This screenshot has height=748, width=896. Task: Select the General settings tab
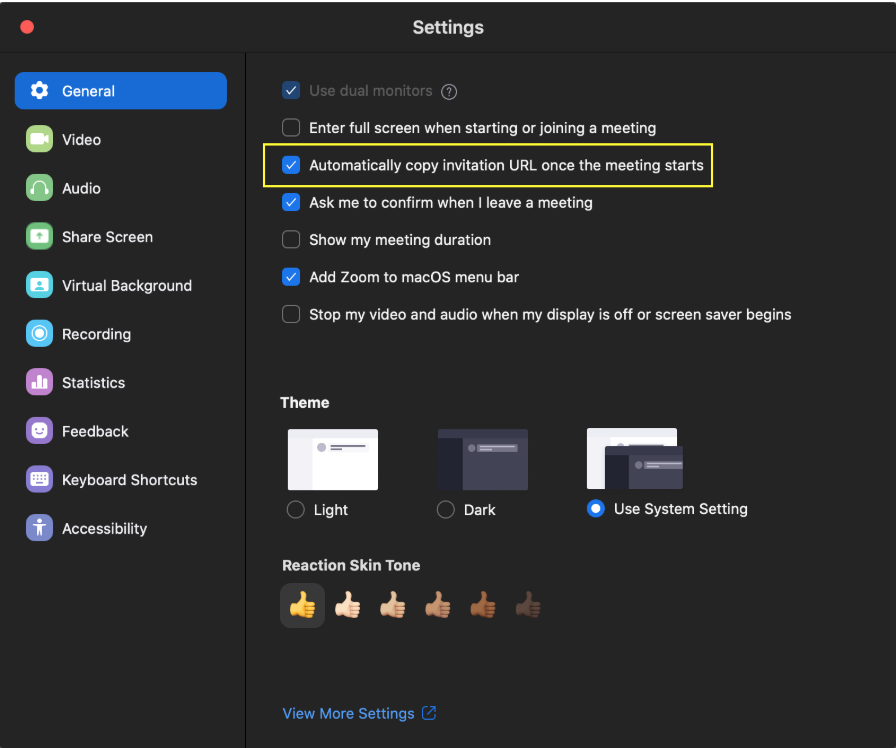pos(120,91)
